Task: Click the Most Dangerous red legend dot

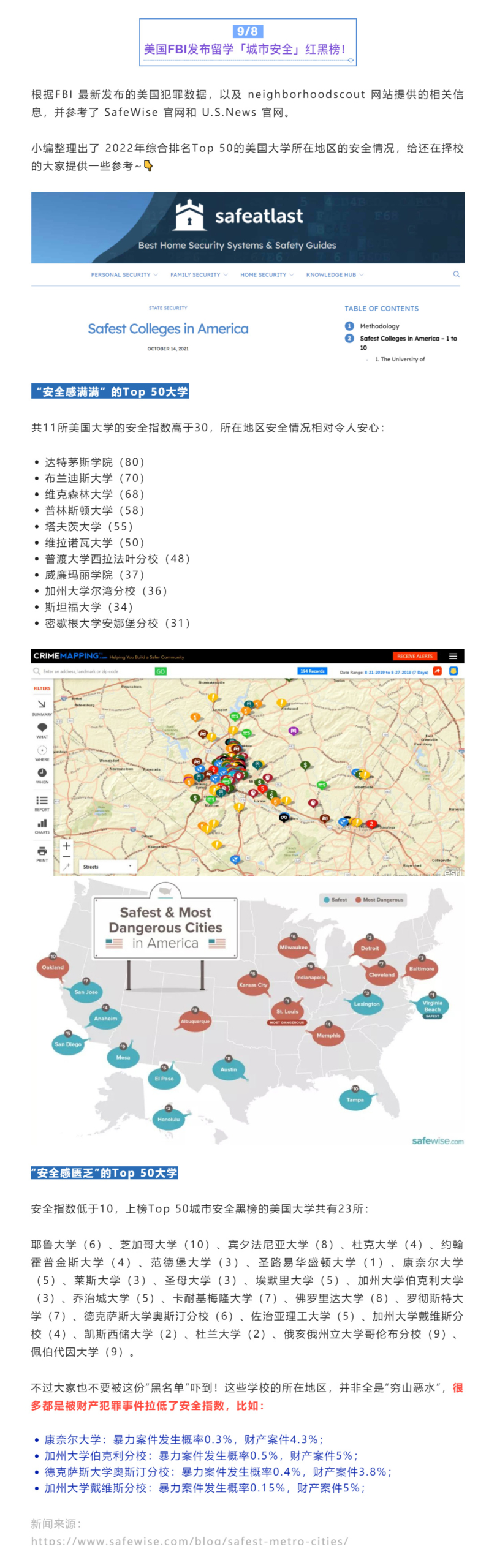Action: 358,899
